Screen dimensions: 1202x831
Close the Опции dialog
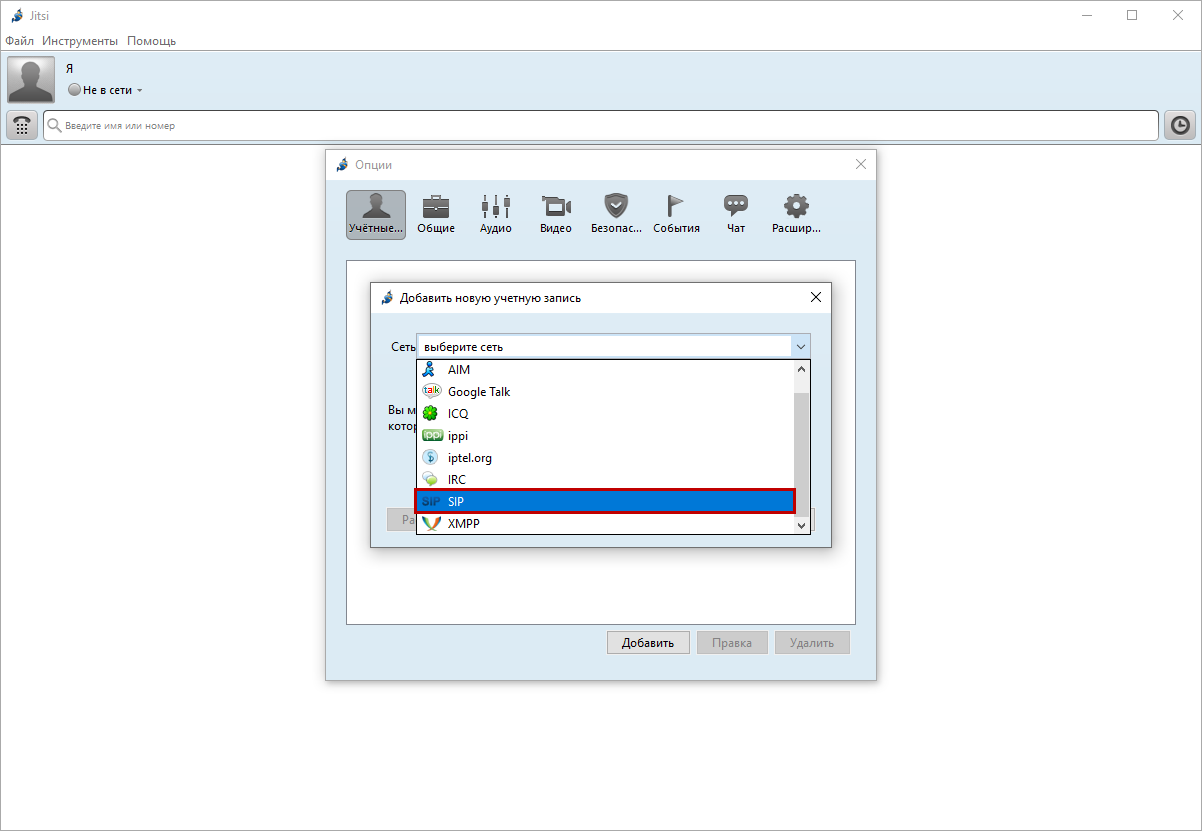[x=861, y=164]
